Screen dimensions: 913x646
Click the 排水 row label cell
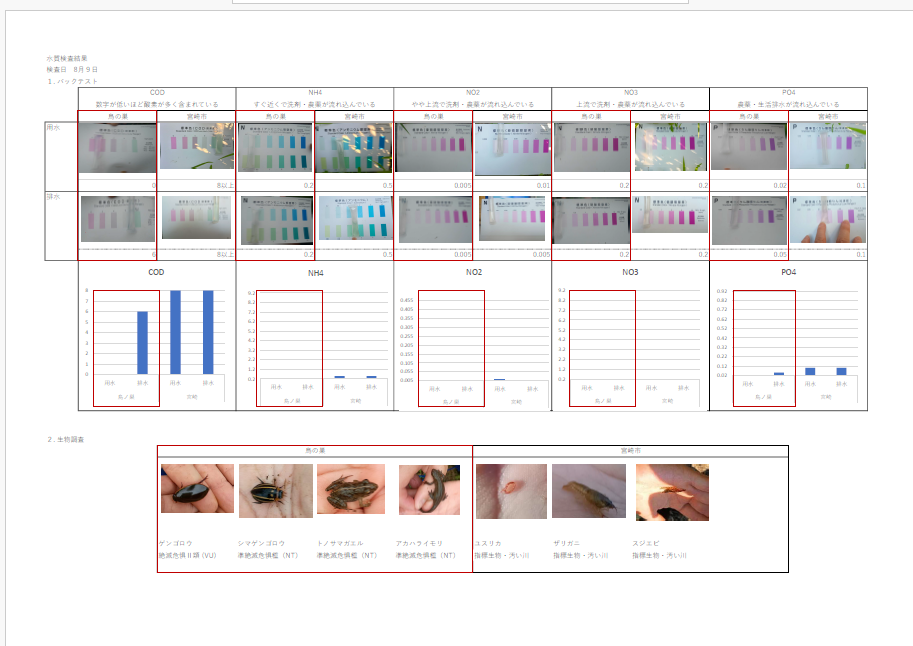pyautogui.click(x=54, y=198)
